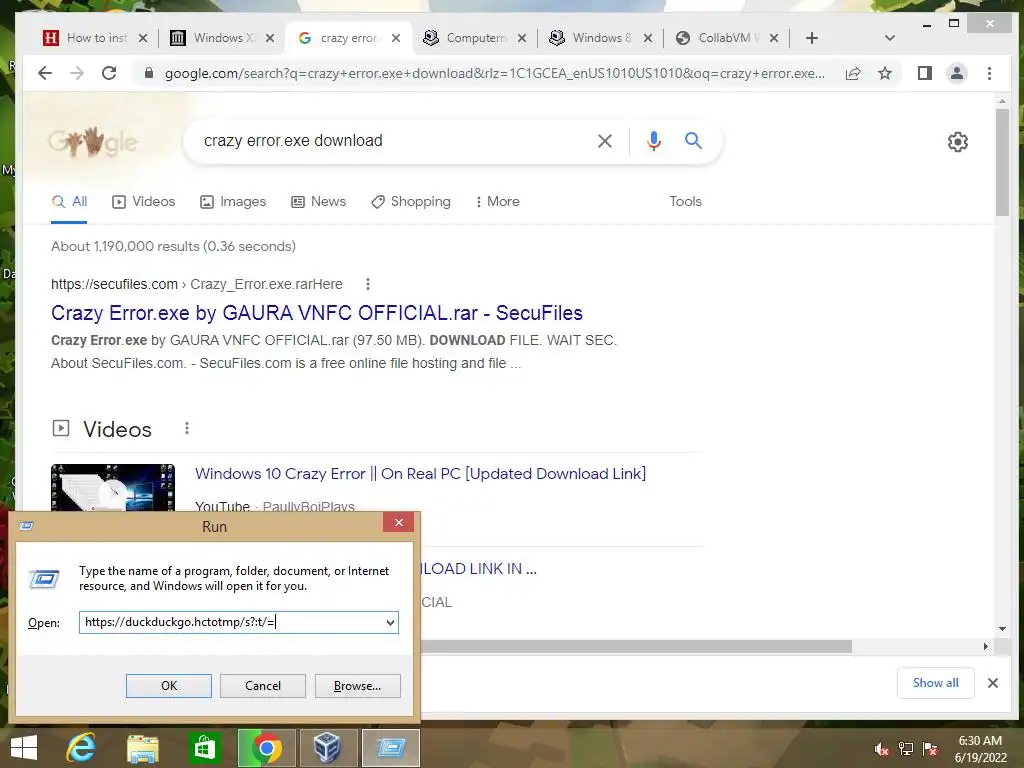Open Windows 10 Crazy Error video link

[421, 474]
